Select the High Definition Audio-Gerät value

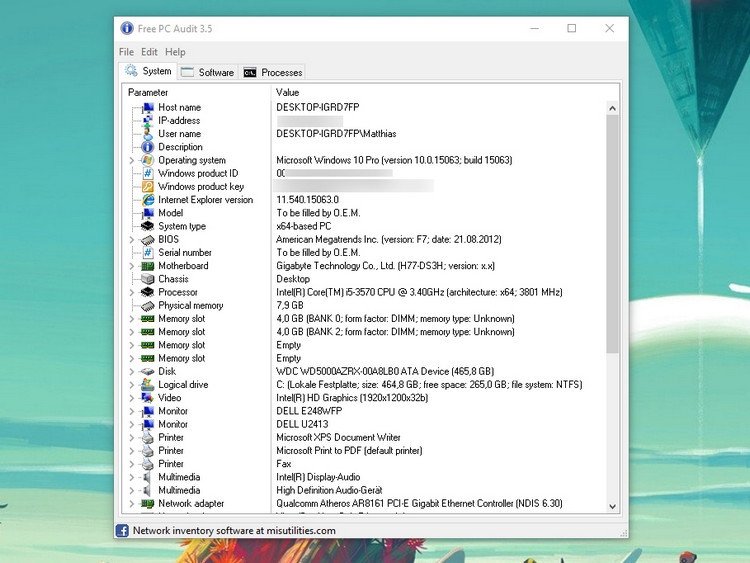tap(329, 490)
